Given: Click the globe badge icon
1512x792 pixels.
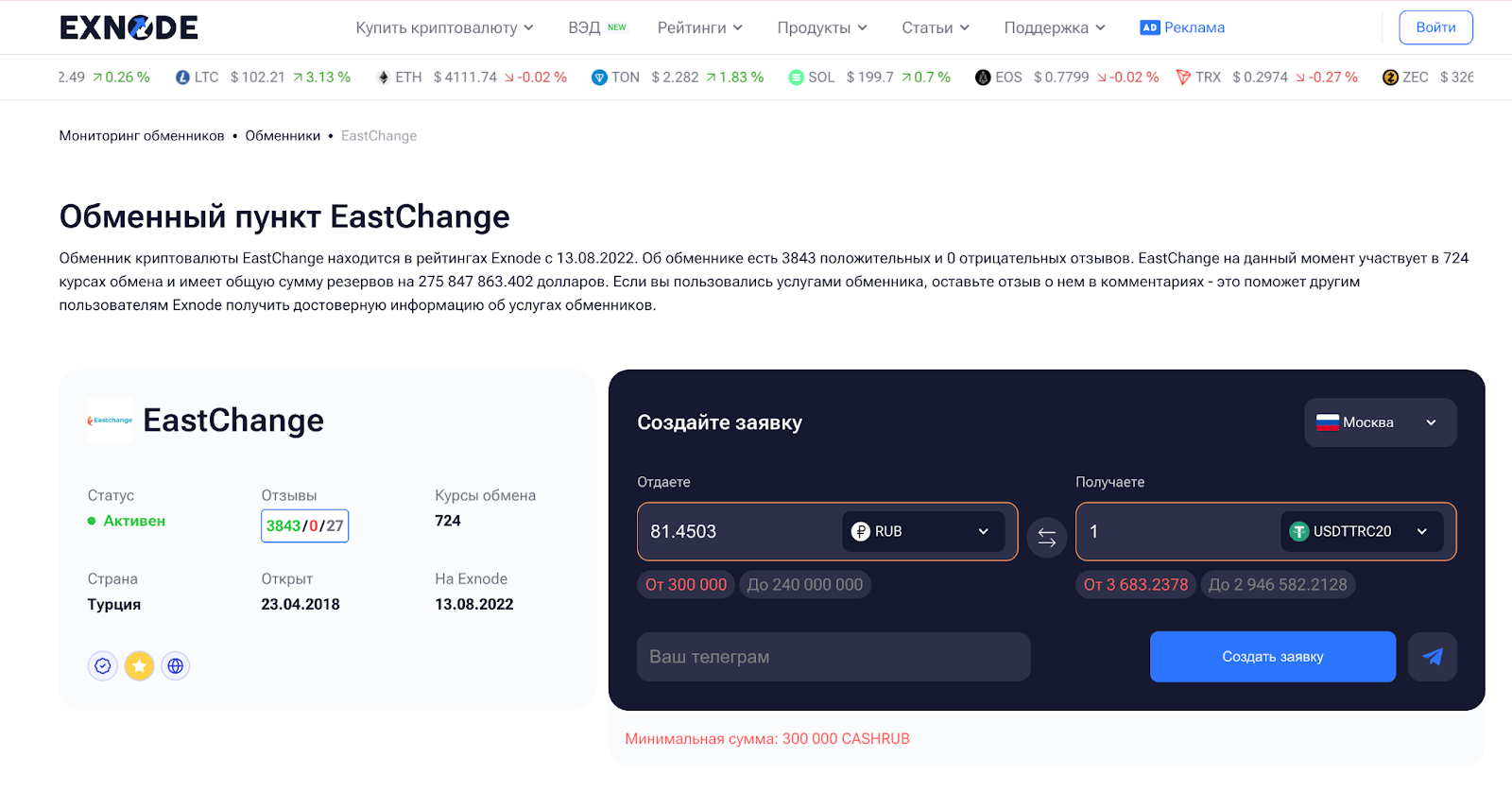Looking at the screenshot, I should pyautogui.click(x=176, y=666).
